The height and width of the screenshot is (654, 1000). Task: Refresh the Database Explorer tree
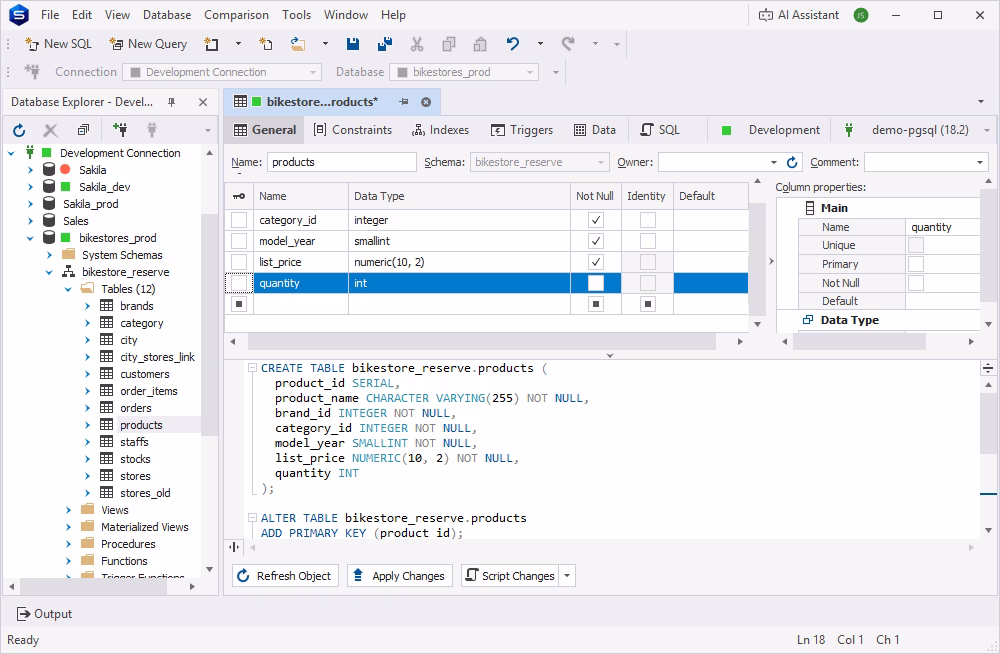point(19,130)
